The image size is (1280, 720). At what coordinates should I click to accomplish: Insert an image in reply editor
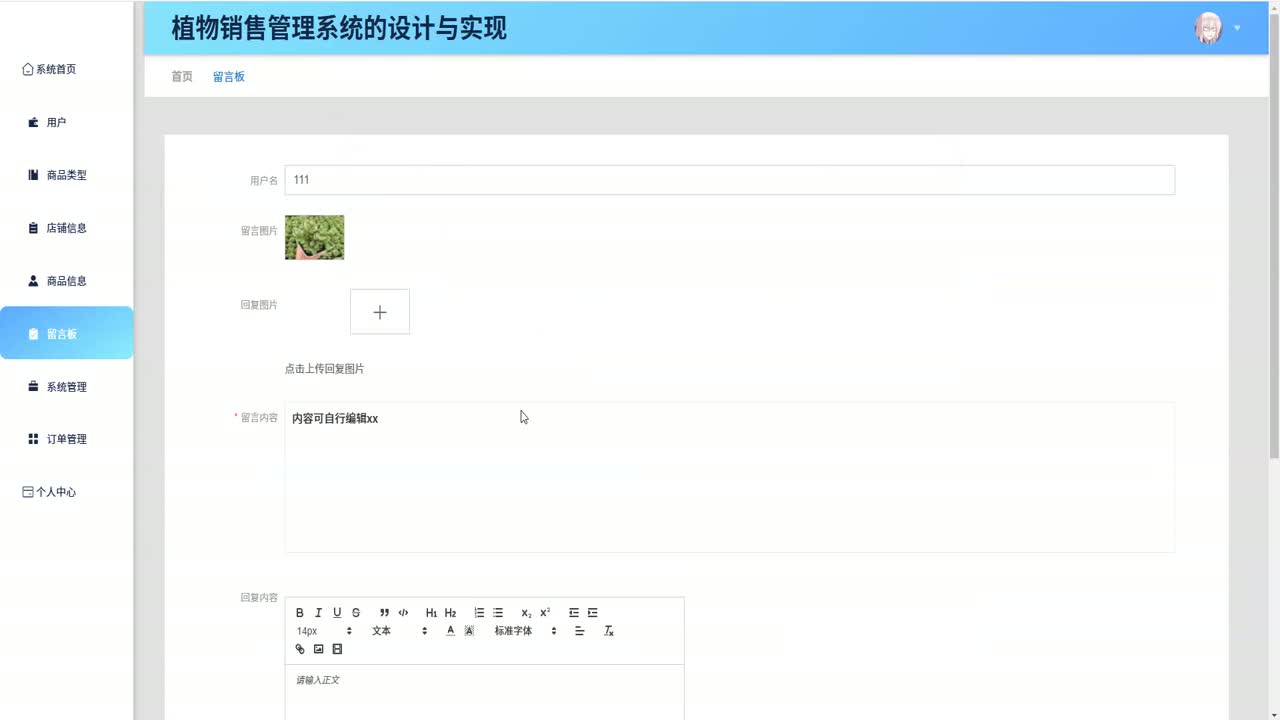318,649
